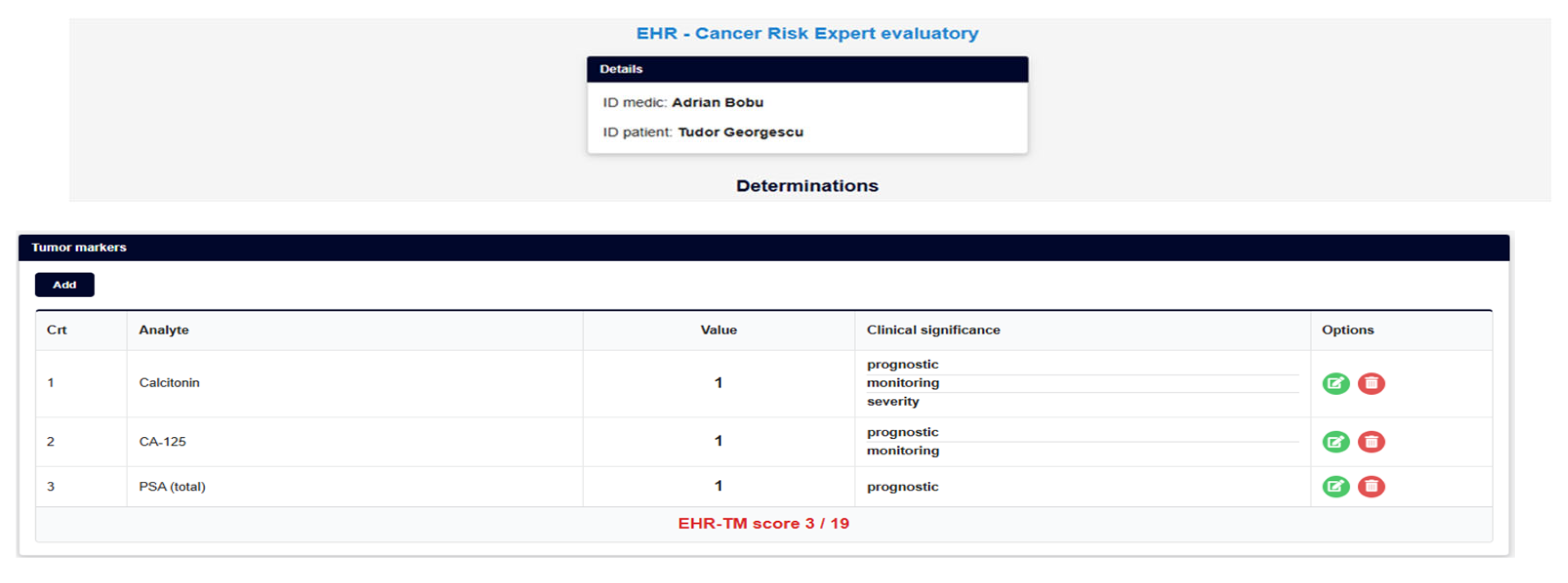Click the Value column header
The height and width of the screenshot is (583, 1568).
718,330
